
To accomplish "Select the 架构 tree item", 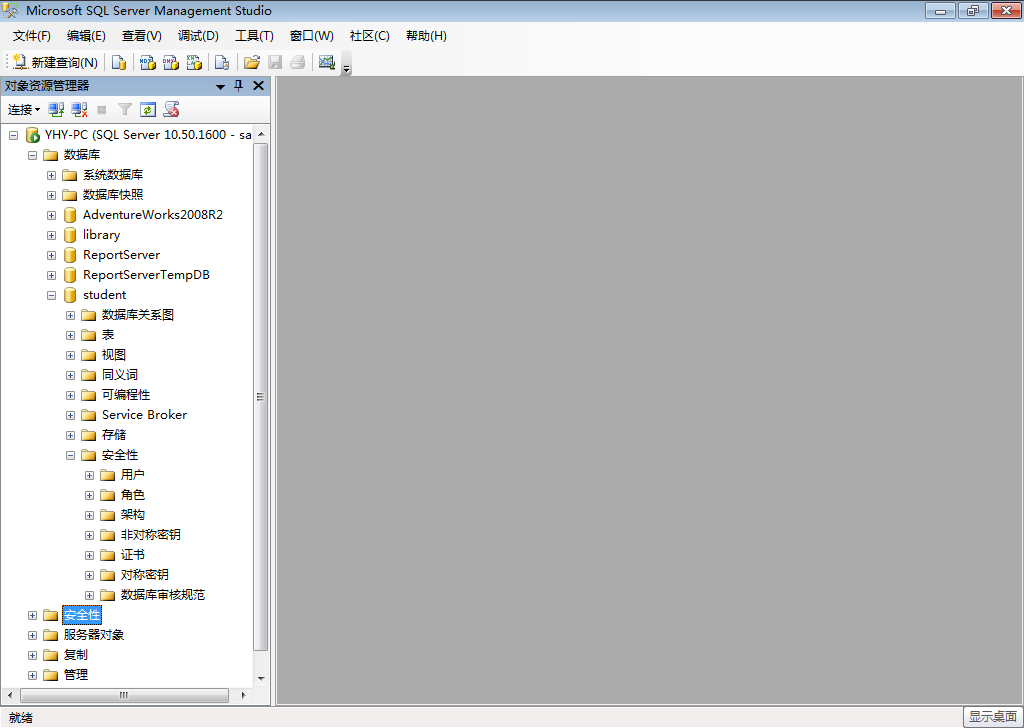I will point(133,515).
